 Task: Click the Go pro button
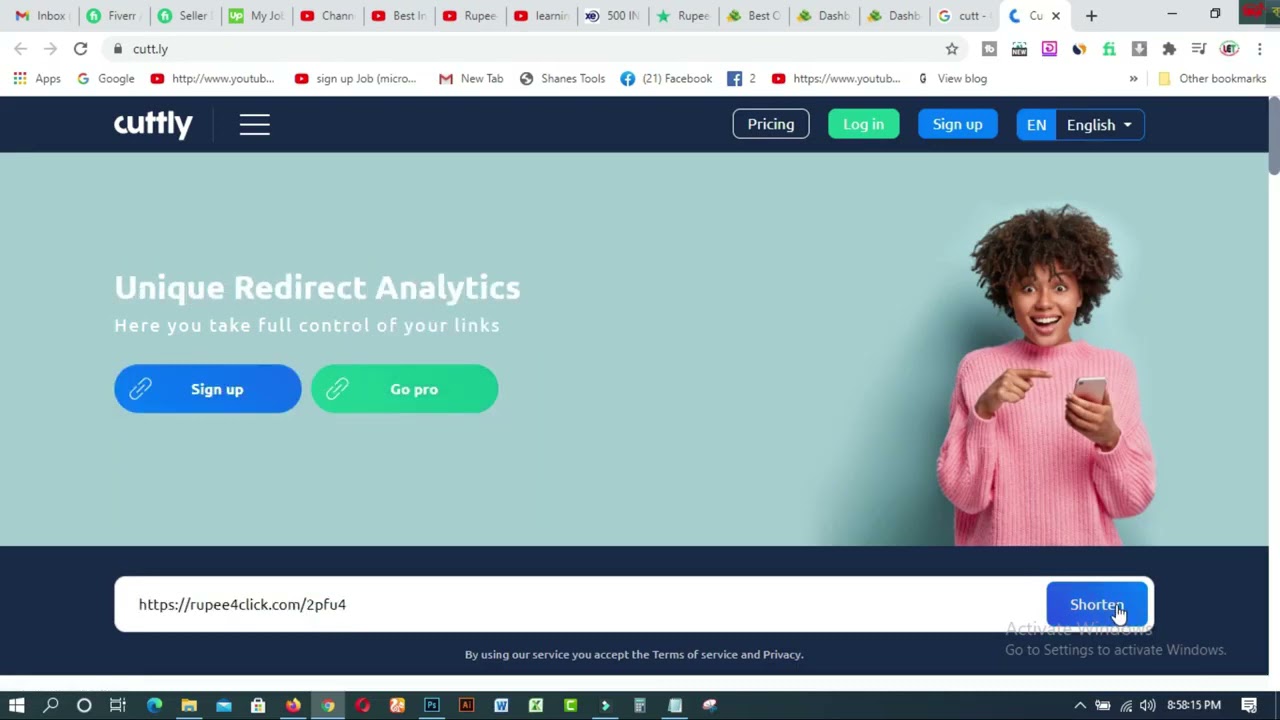(x=404, y=389)
